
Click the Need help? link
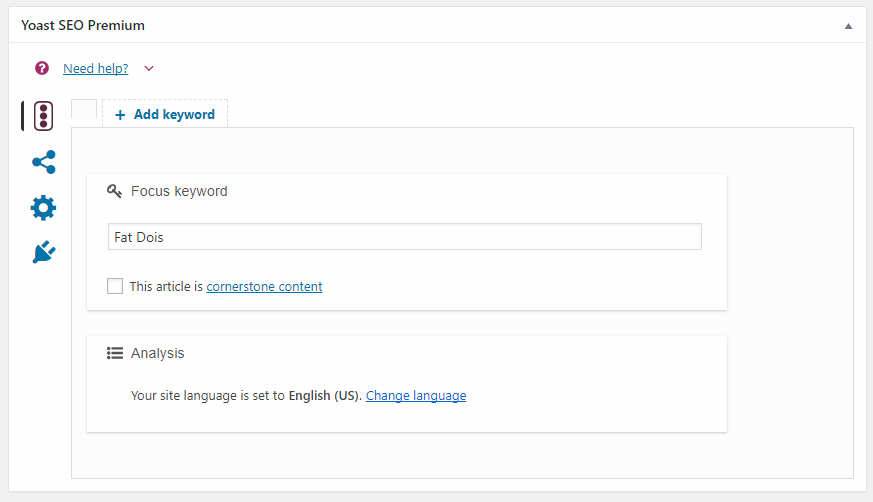(96, 68)
